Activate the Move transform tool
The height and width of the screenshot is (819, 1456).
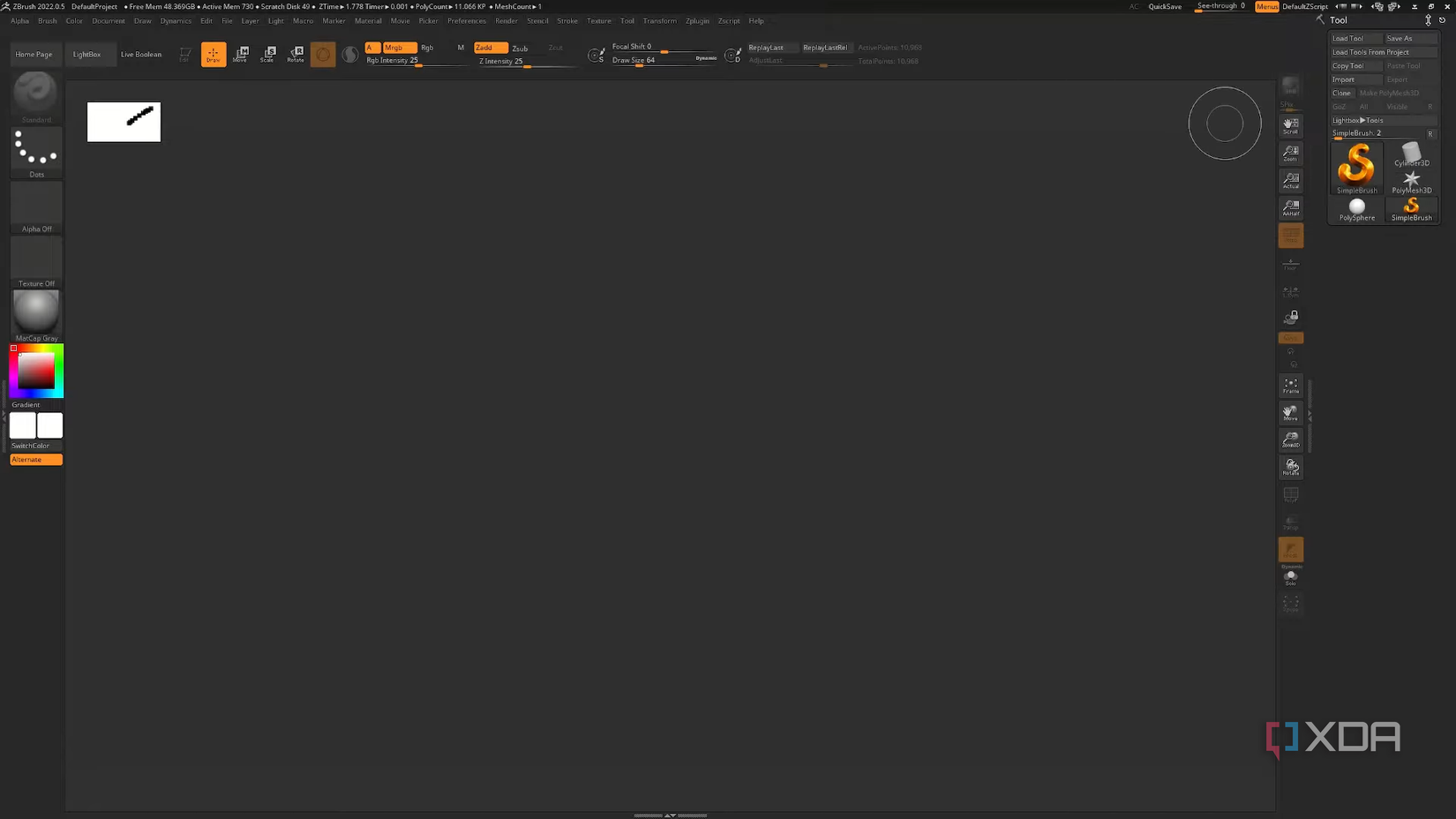(240, 55)
